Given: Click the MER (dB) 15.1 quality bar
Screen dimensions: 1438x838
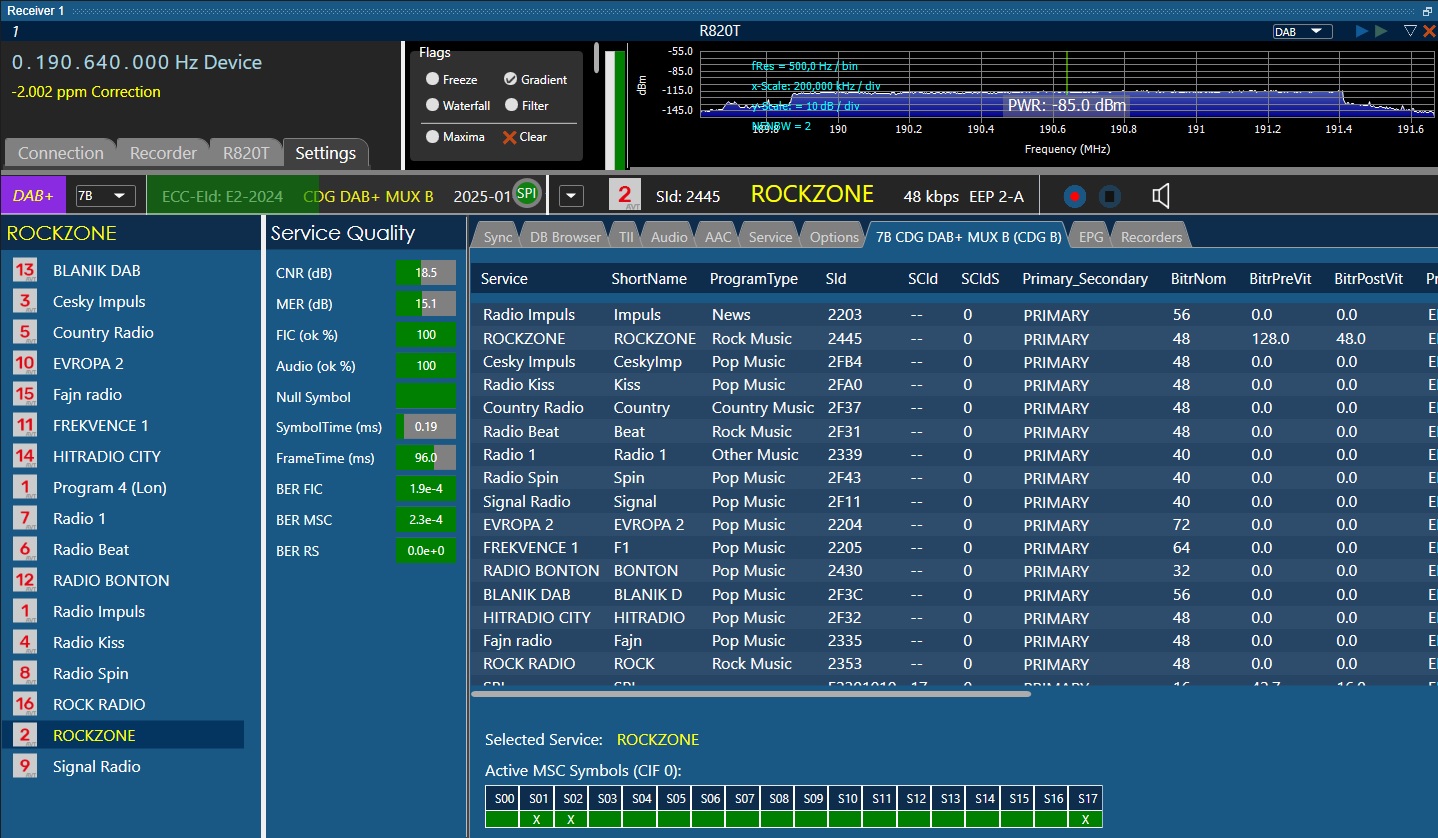Looking at the screenshot, I should 426,303.
